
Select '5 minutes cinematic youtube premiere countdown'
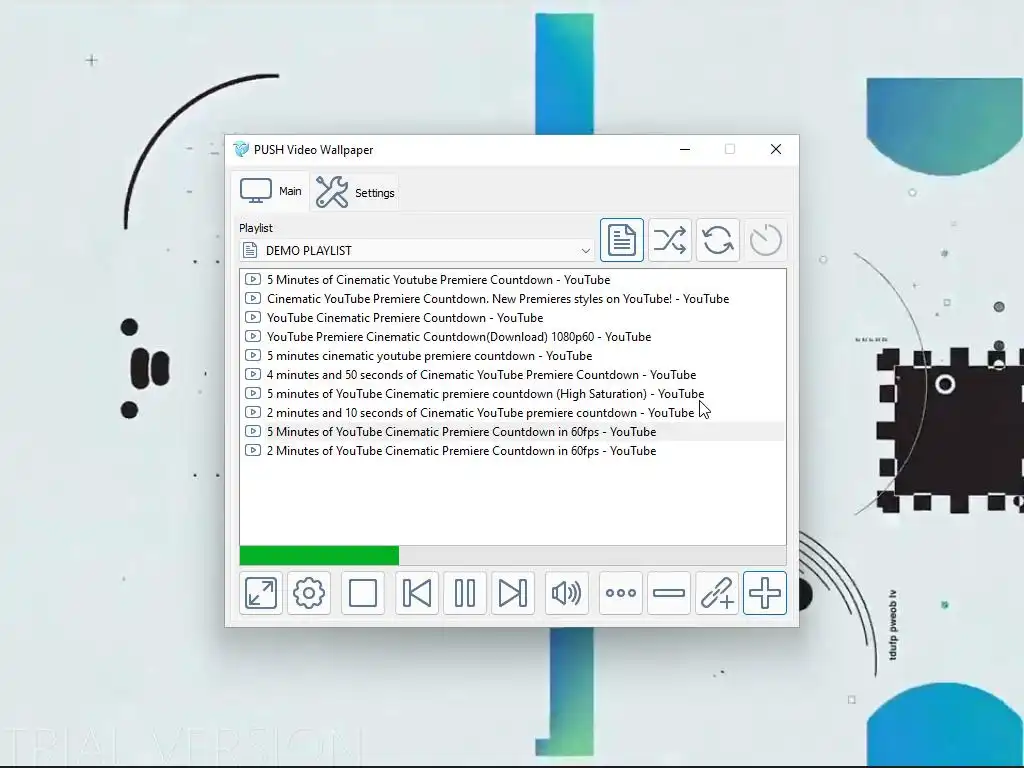coord(513,355)
